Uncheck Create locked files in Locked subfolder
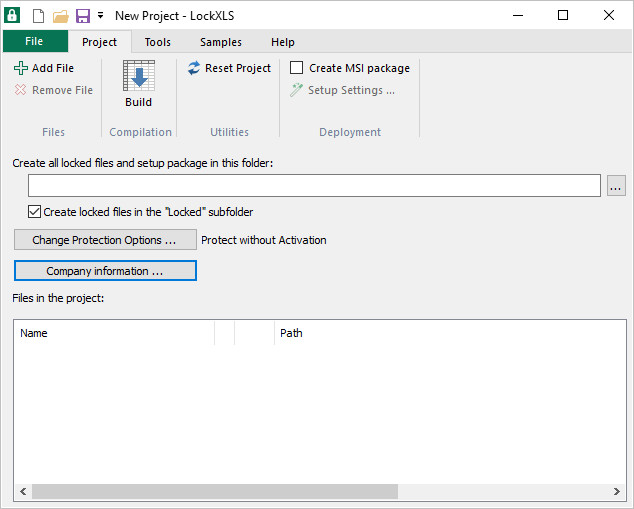This screenshot has height=509, width=634. tap(34, 211)
